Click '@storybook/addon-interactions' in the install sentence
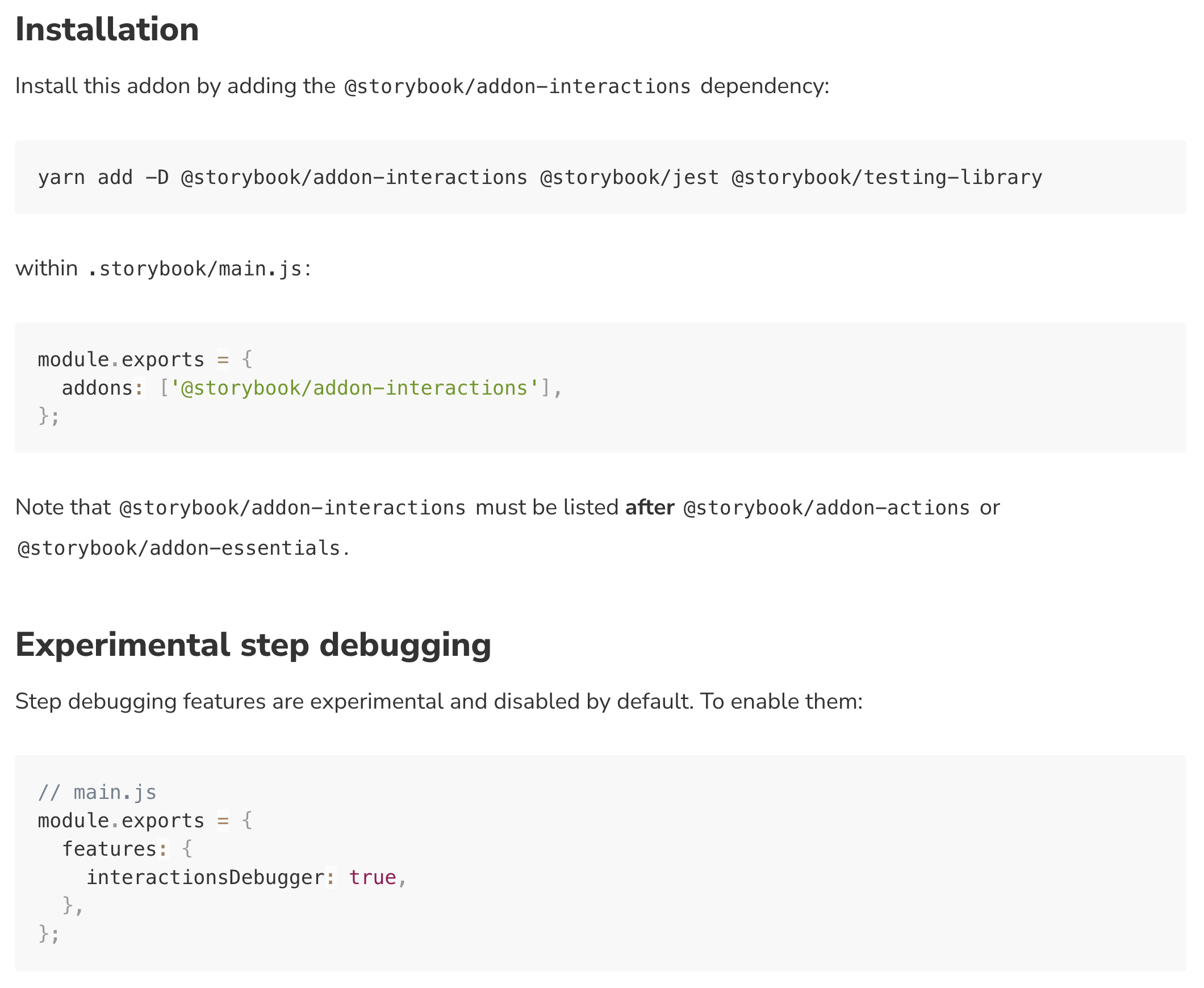Screen dimensions: 1204x988 tap(517, 86)
